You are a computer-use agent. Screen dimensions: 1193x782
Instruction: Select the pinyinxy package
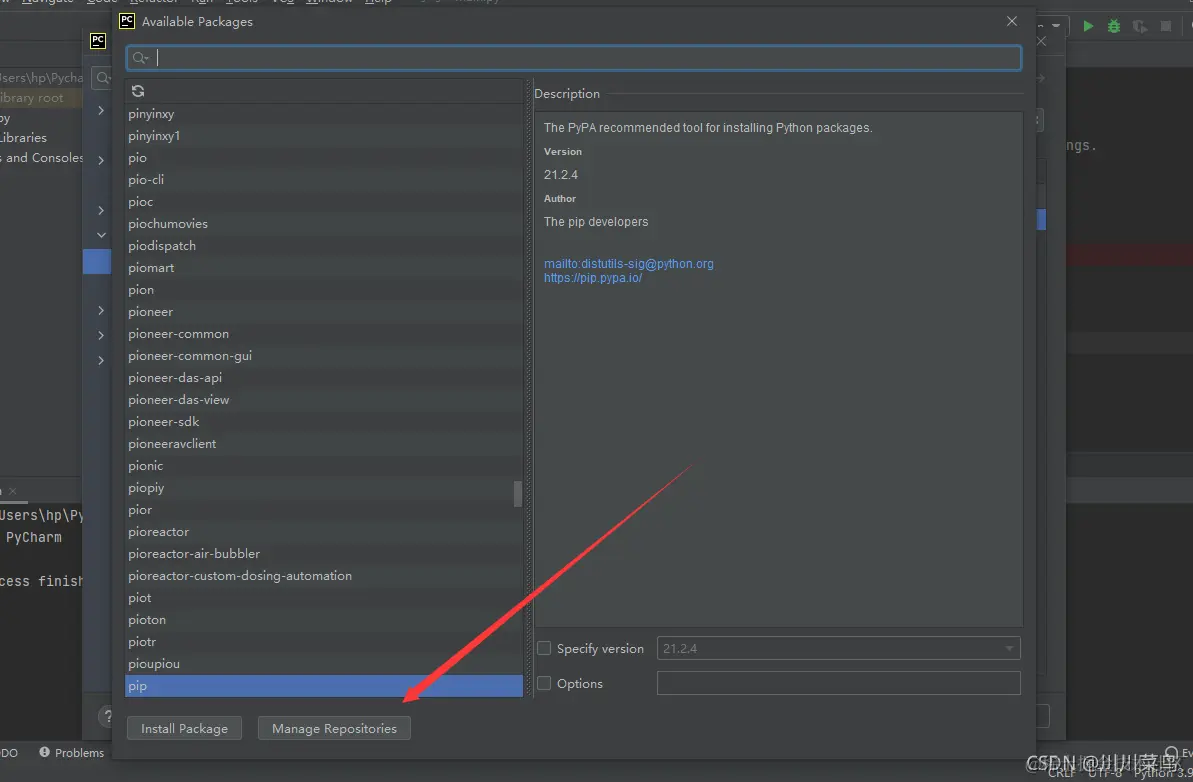point(324,114)
